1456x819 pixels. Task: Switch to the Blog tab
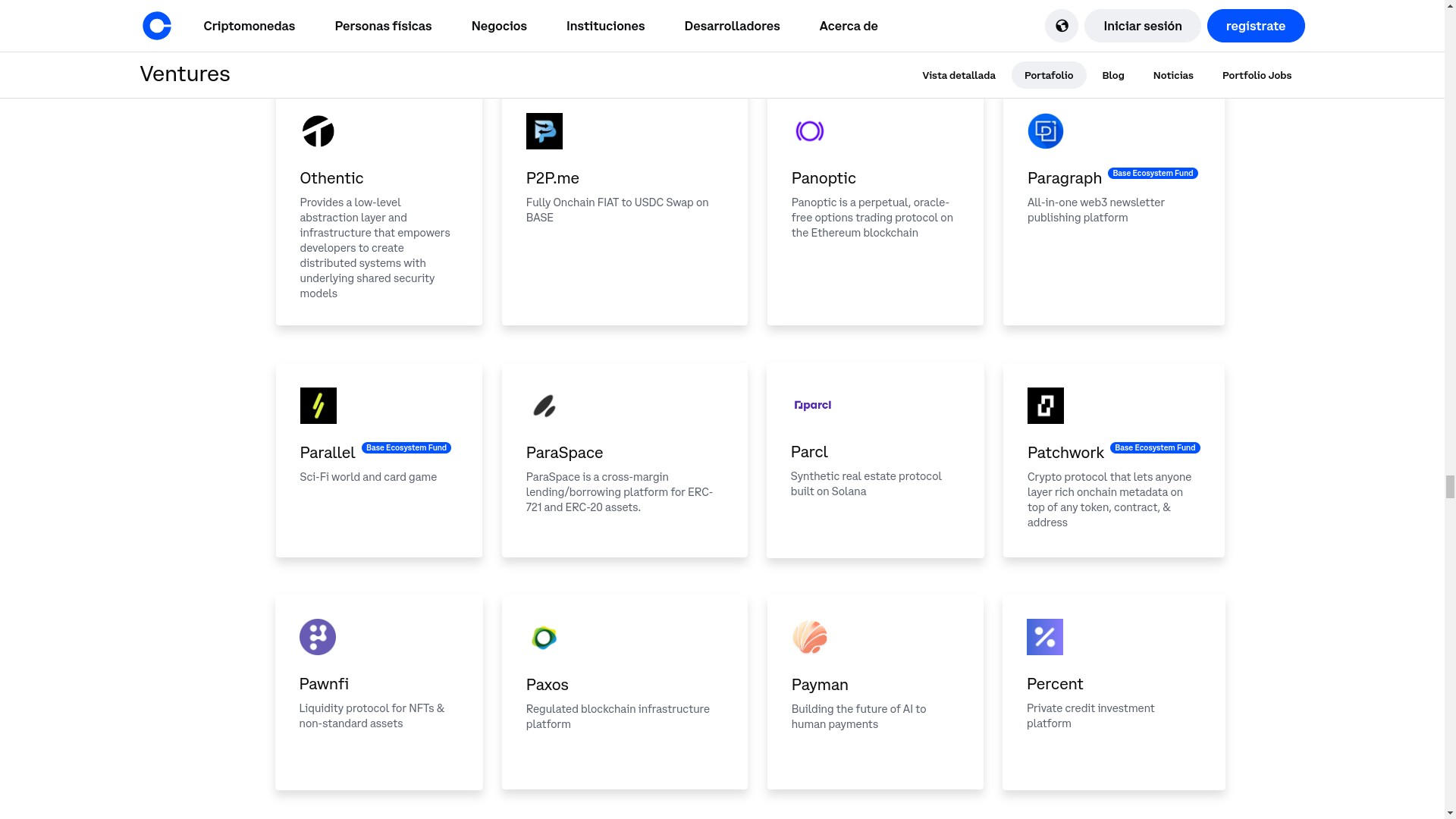point(1112,75)
